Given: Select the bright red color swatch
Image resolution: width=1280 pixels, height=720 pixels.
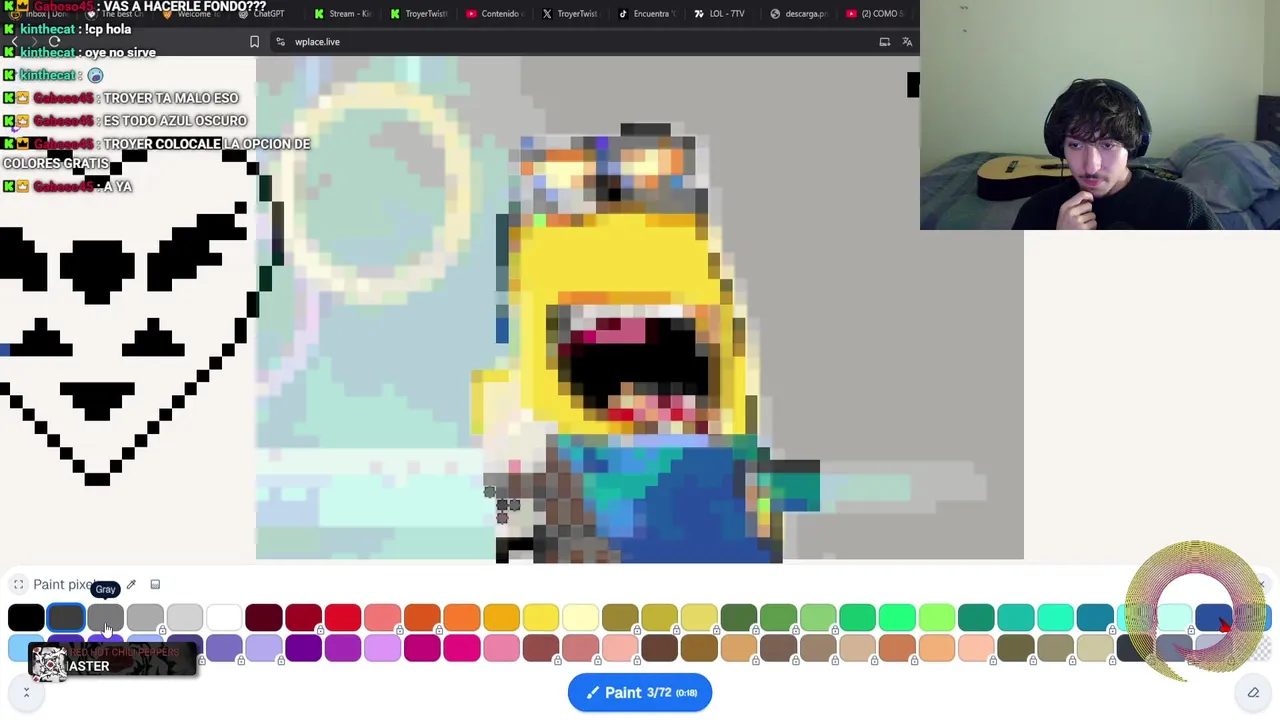Looking at the screenshot, I should 343,617.
